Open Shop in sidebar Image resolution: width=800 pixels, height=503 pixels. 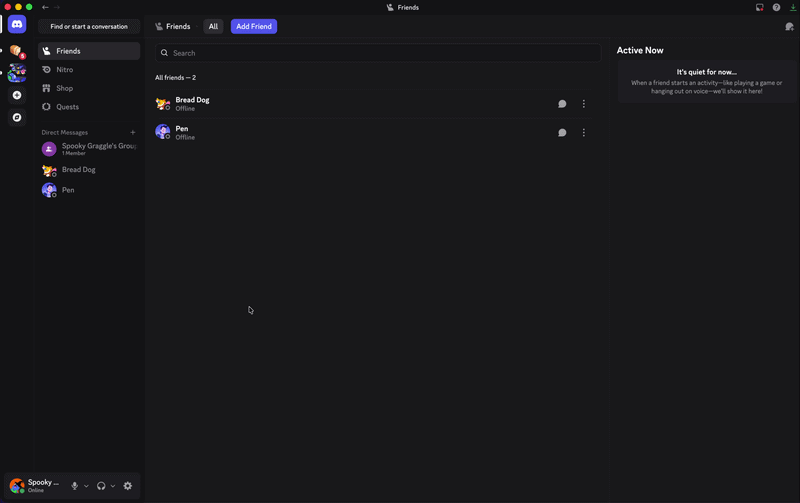89,88
